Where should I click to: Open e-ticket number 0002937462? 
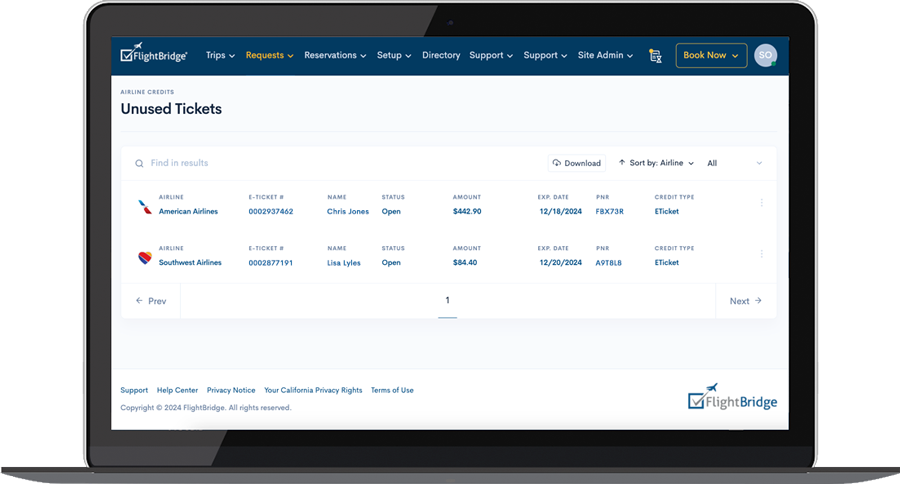tap(271, 212)
